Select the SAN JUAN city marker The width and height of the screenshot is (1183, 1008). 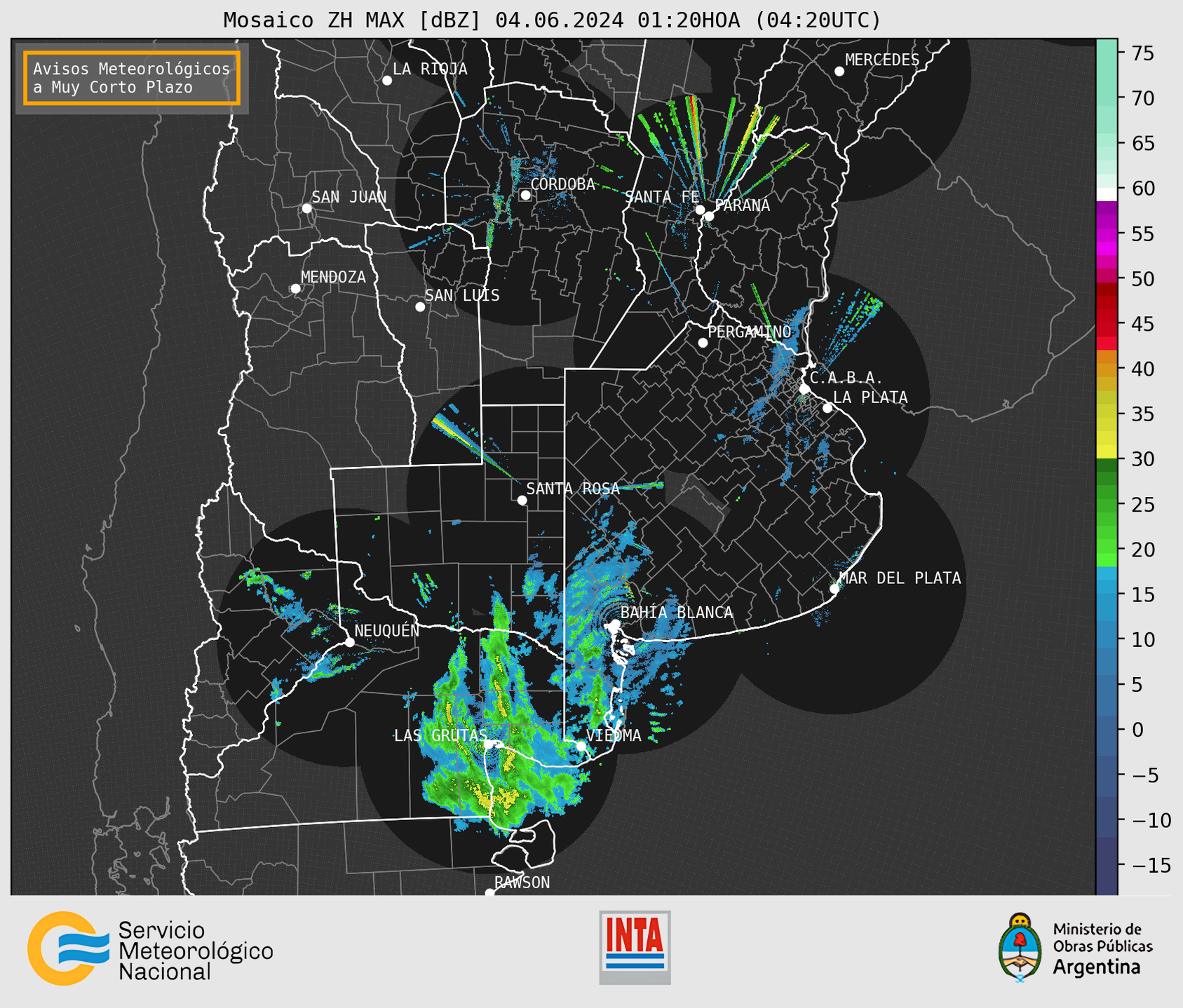pyautogui.click(x=307, y=208)
